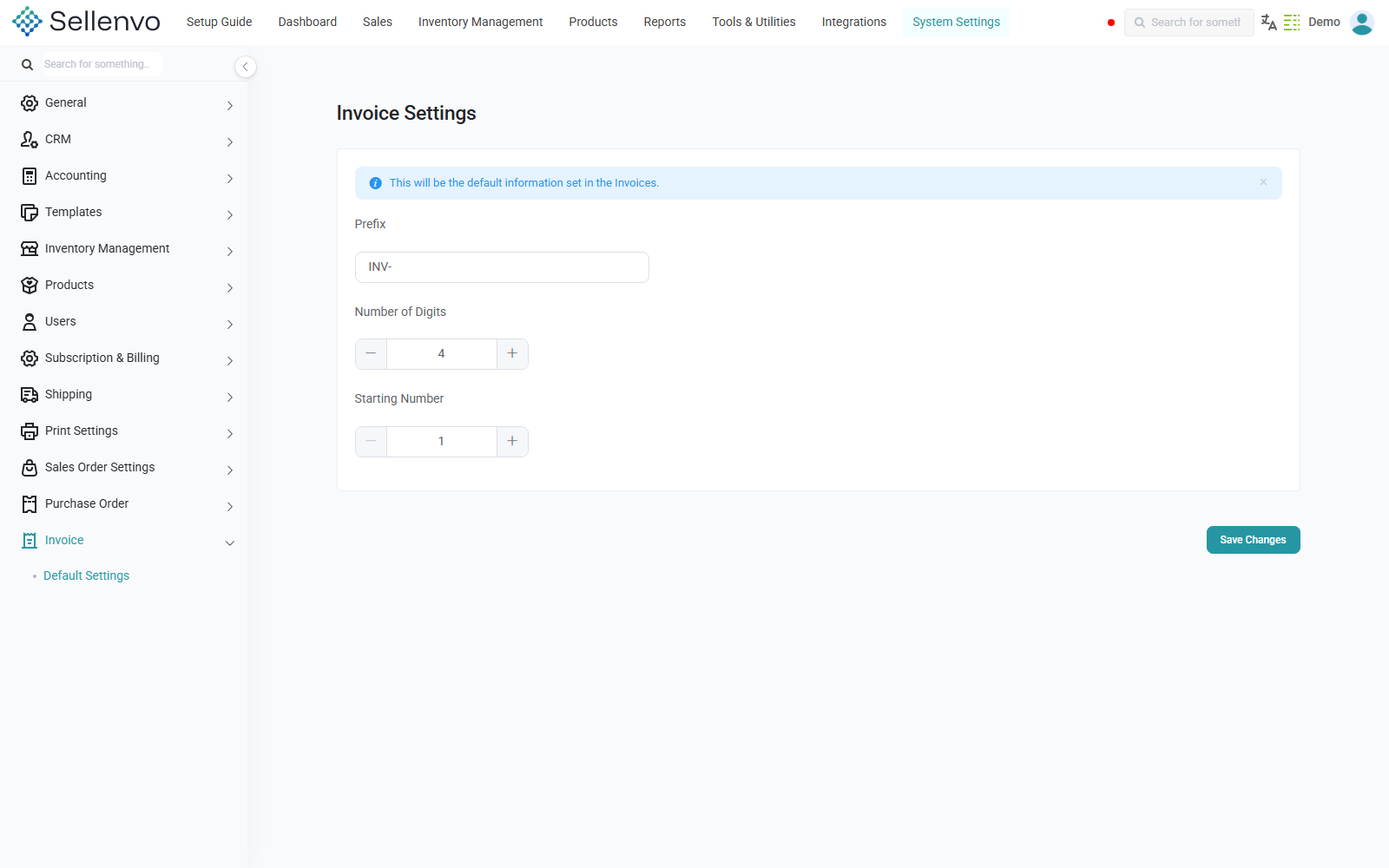
Task: Click the Starting Number value field
Action: click(441, 442)
